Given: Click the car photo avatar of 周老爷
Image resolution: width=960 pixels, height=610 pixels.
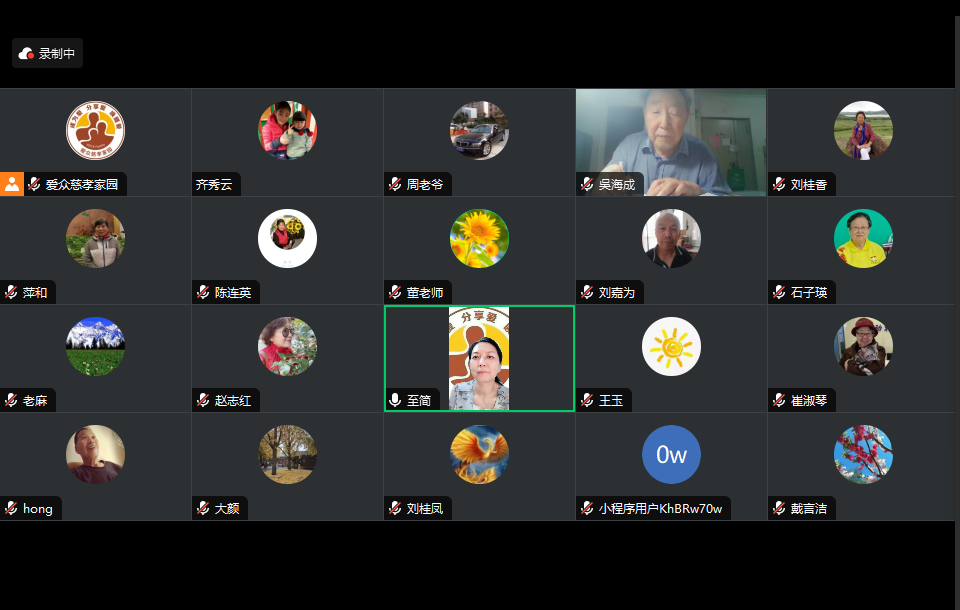Looking at the screenshot, I should 479,130.
